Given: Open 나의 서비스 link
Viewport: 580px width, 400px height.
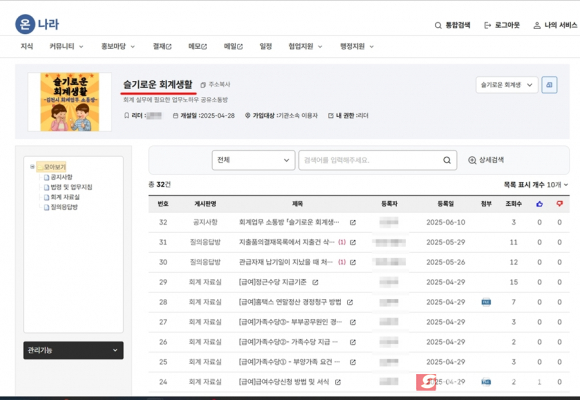Looking at the screenshot, I should click(x=555, y=25).
